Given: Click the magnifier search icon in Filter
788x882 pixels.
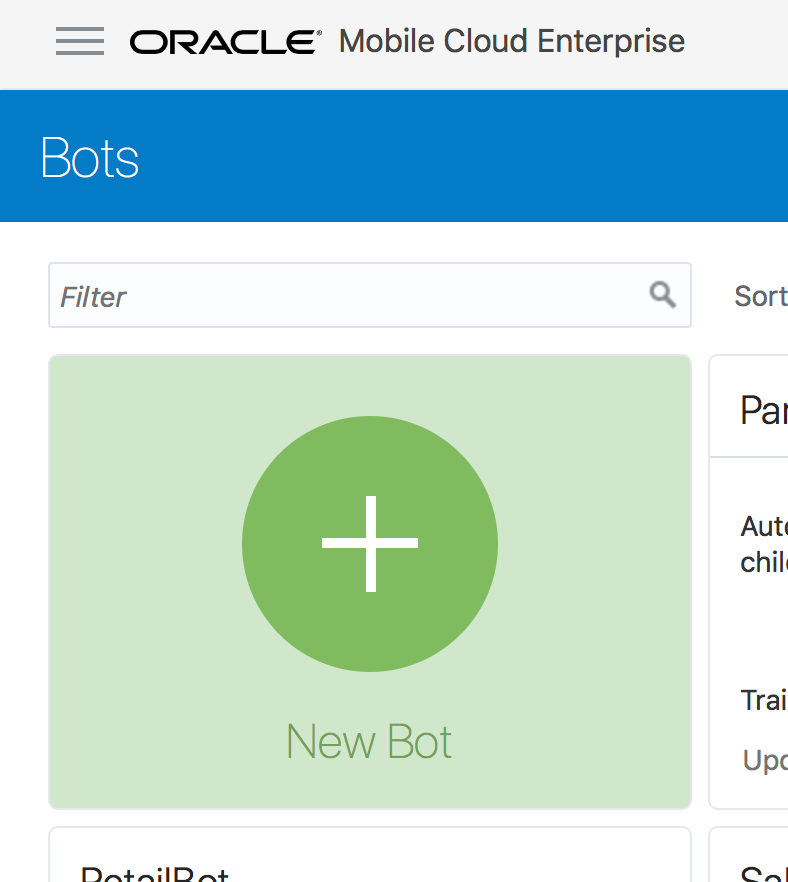Looking at the screenshot, I should (x=663, y=295).
